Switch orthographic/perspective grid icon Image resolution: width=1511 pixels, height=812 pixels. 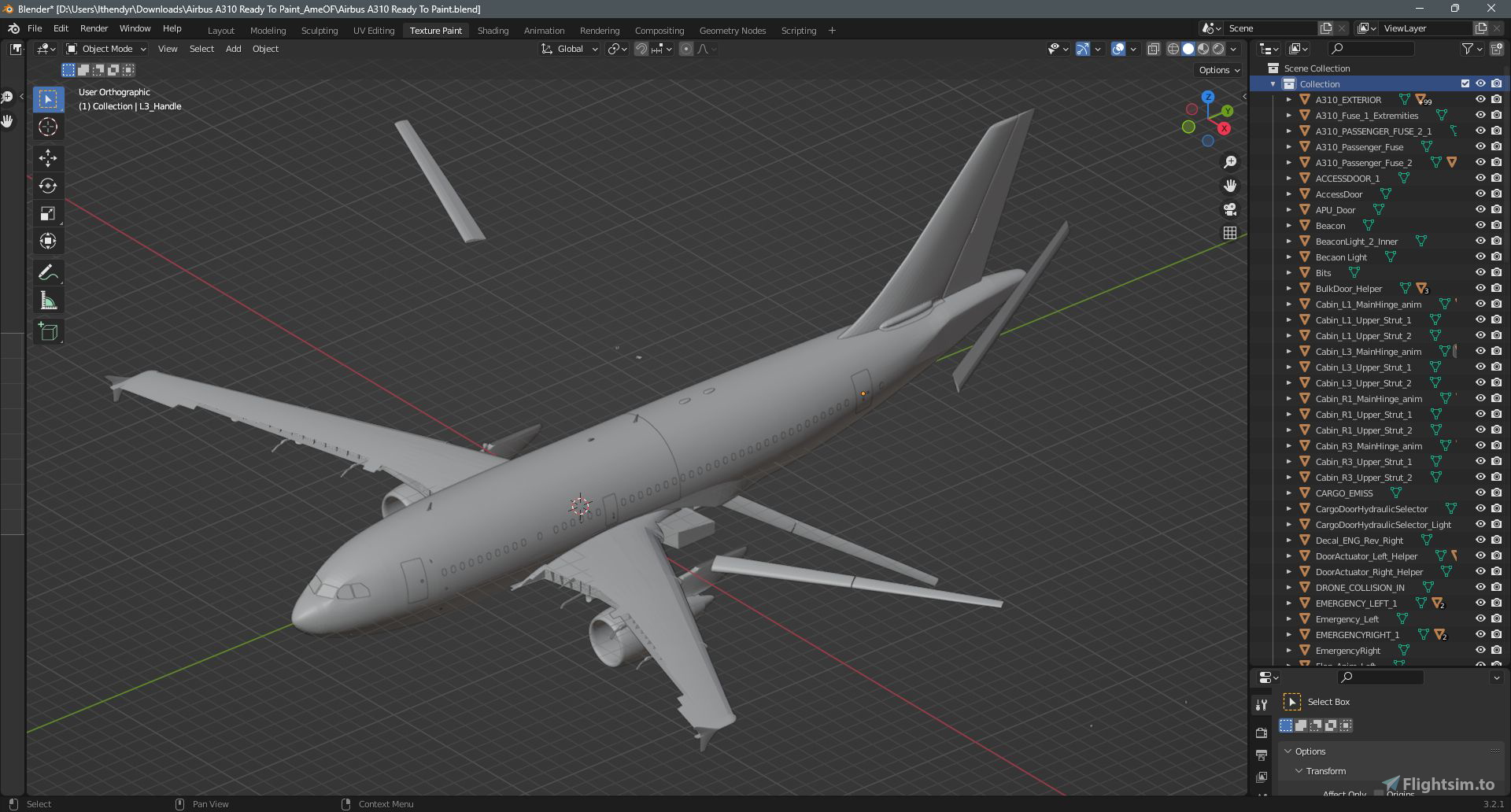pos(1230,233)
